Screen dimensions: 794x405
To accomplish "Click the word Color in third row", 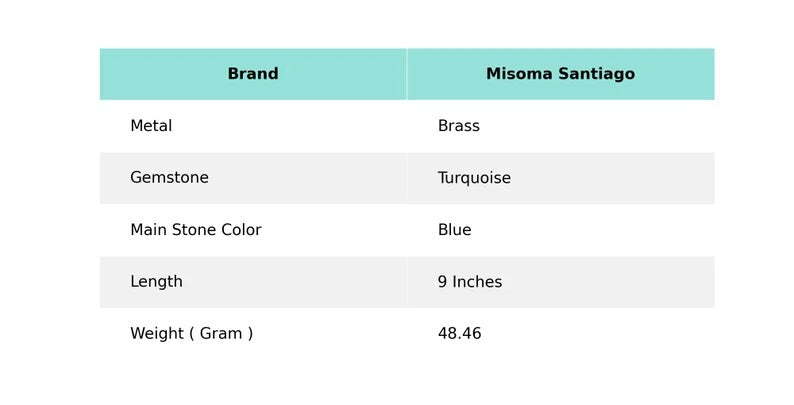I will (x=241, y=230).
